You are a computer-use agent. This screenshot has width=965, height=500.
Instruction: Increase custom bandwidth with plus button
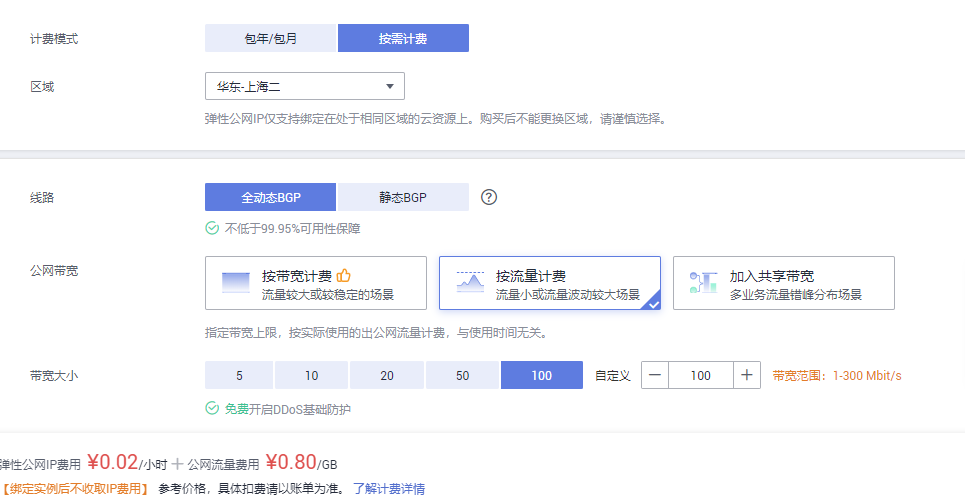[x=747, y=375]
